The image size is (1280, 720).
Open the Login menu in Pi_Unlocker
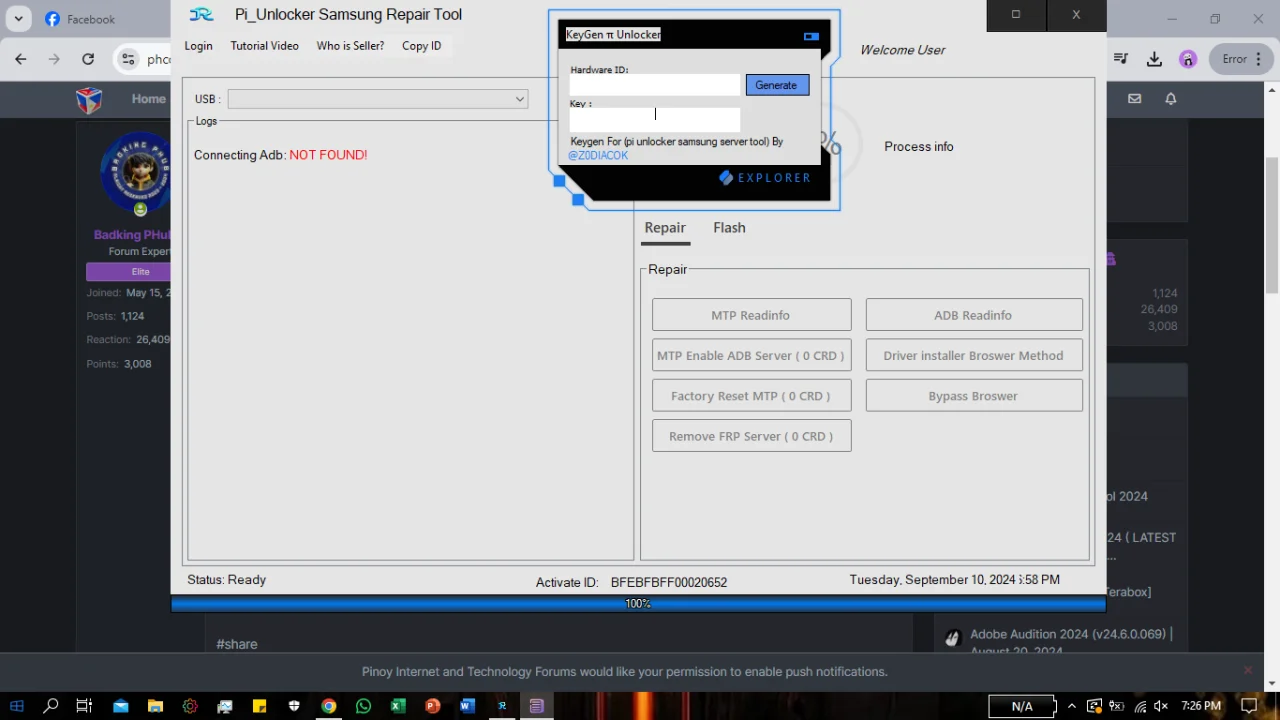click(198, 46)
